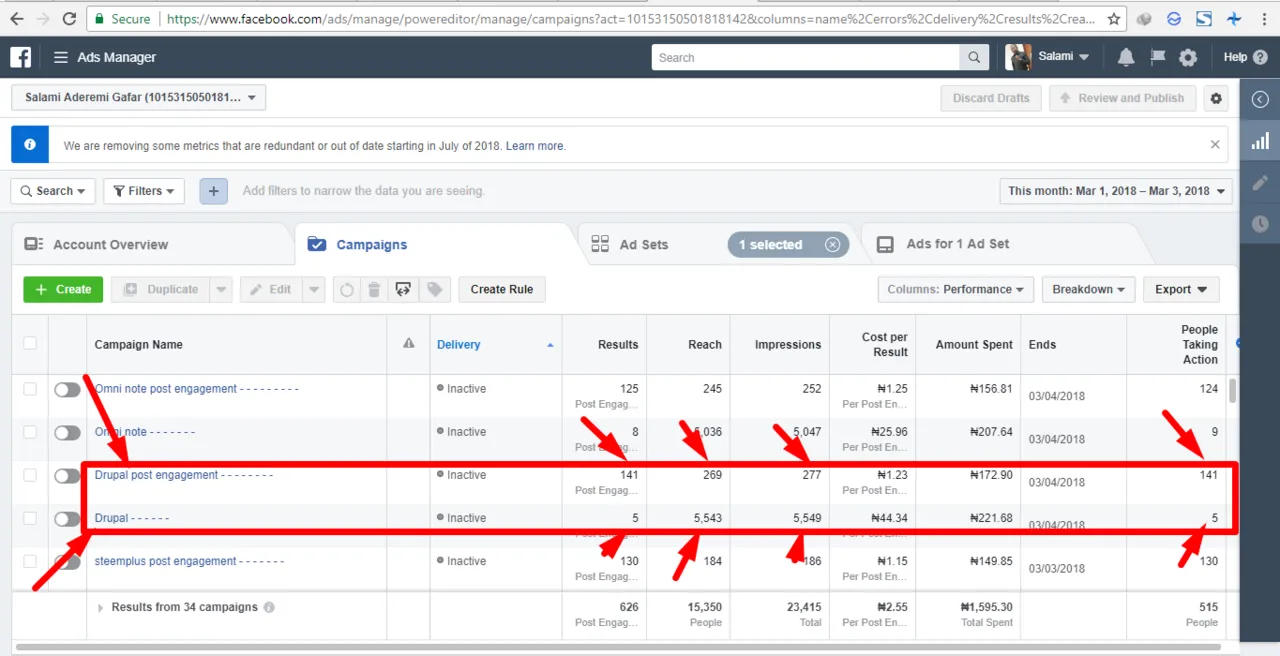The image size is (1280, 656).
Task: Open the Export dropdown
Action: (1181, 289)
